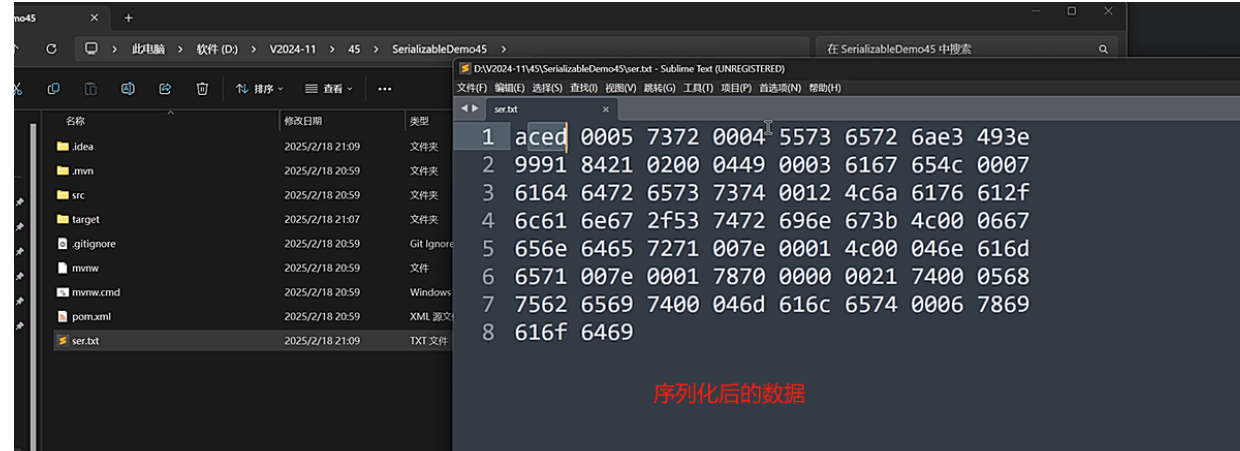The width and height of the screenshot is (1240, 451).
Task: Click the pom.xml file icon
Action: tap(63, 316)
